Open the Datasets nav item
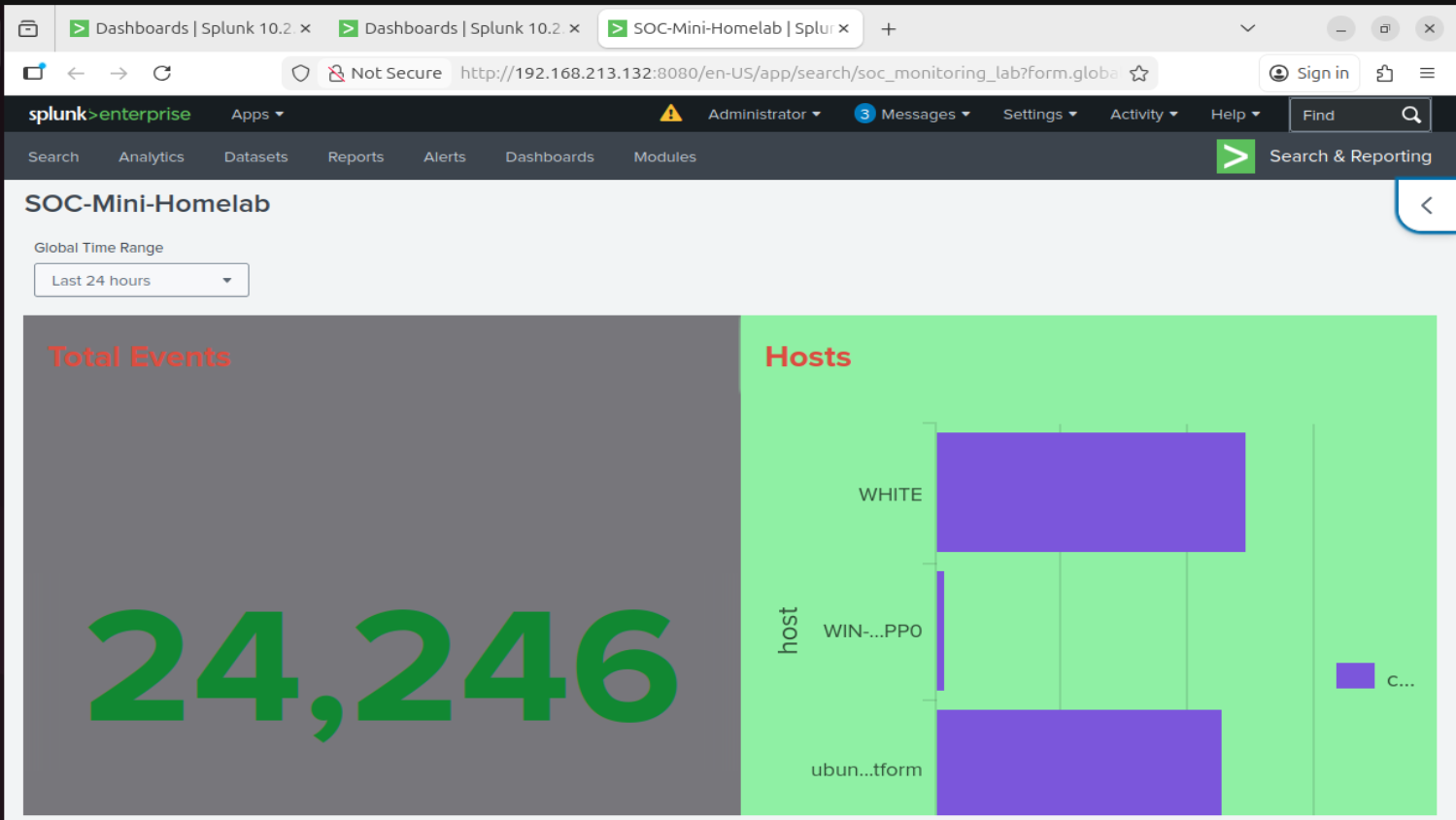The height and width of the screenshot is (820, 1456). pos(256,156)
